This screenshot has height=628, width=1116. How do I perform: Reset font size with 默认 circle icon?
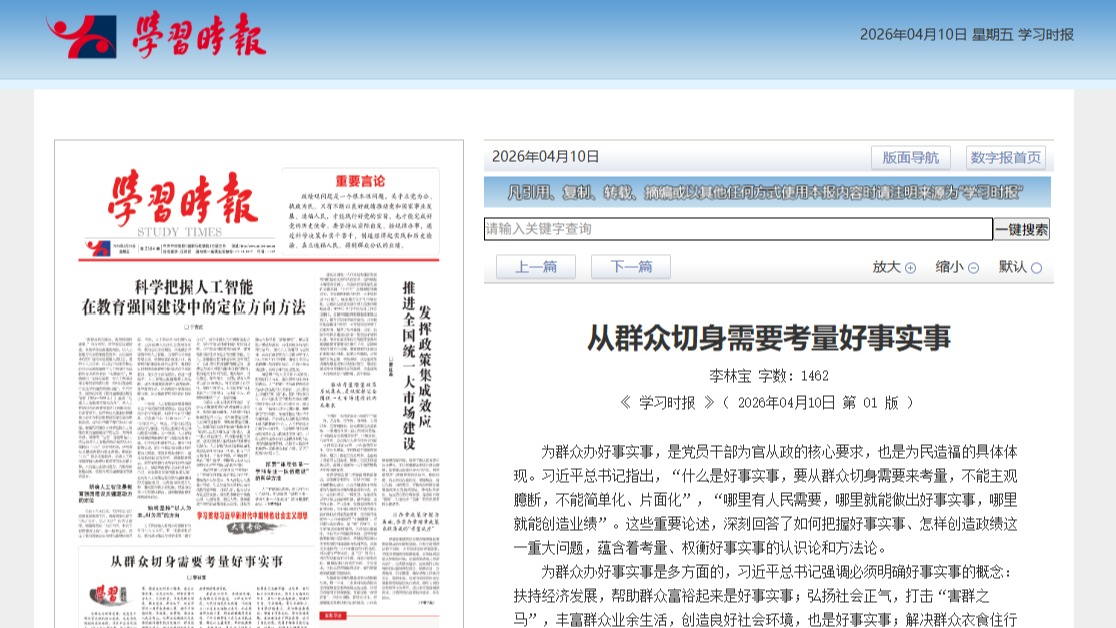point(1036,268)
